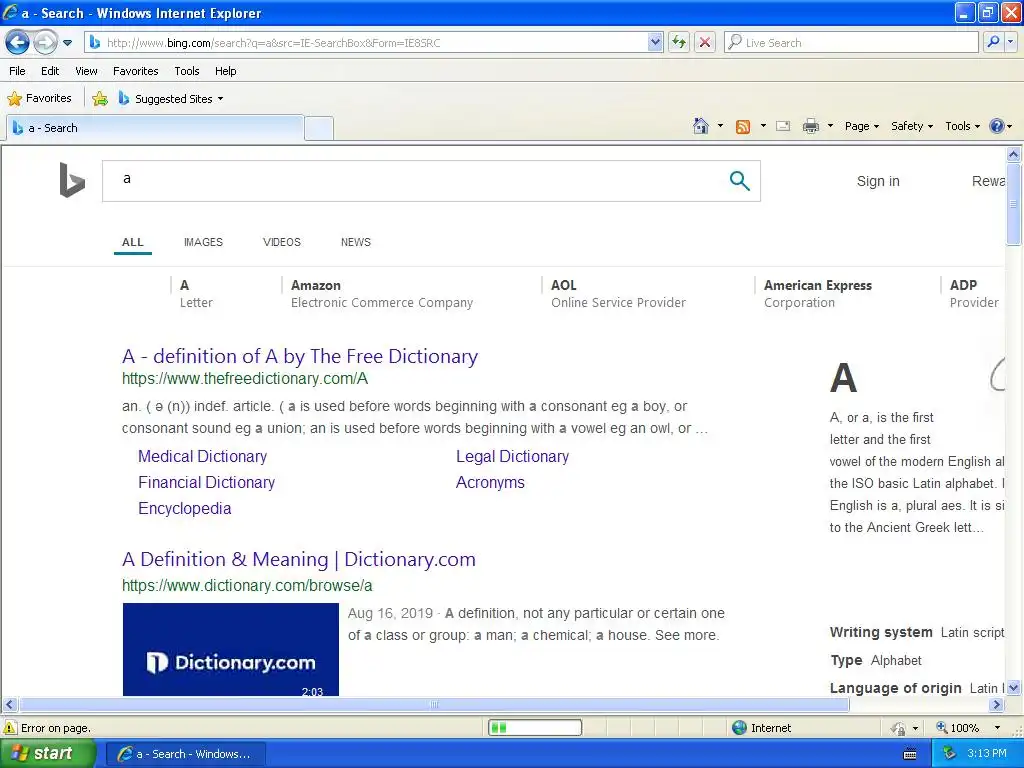Select the AOL Online Service Provider suggestion
Screen dimensions: 1024x768
618,293
